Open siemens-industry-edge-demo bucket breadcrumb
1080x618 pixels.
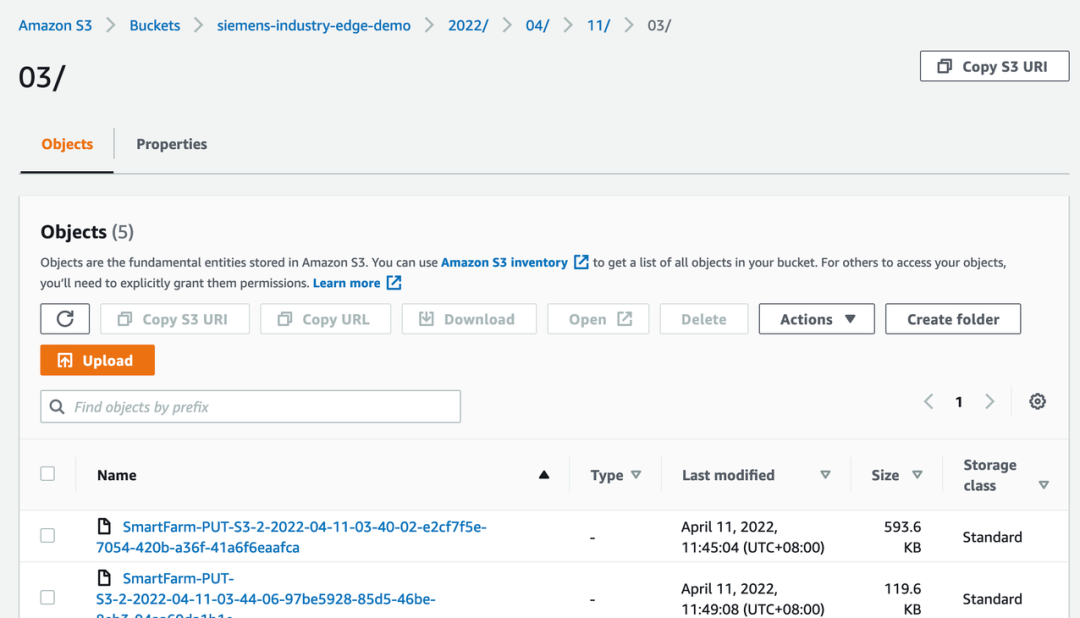(x=313, y=25)
